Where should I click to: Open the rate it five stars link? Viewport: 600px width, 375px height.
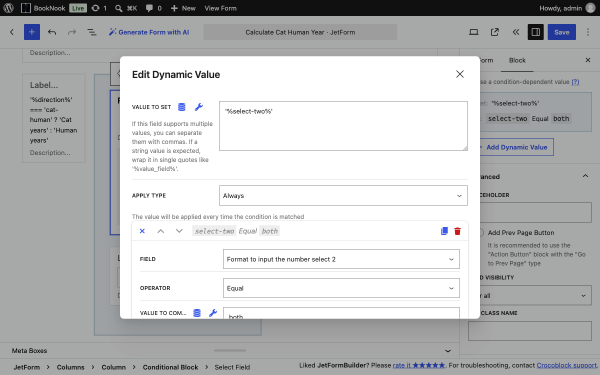coord(419,365)
